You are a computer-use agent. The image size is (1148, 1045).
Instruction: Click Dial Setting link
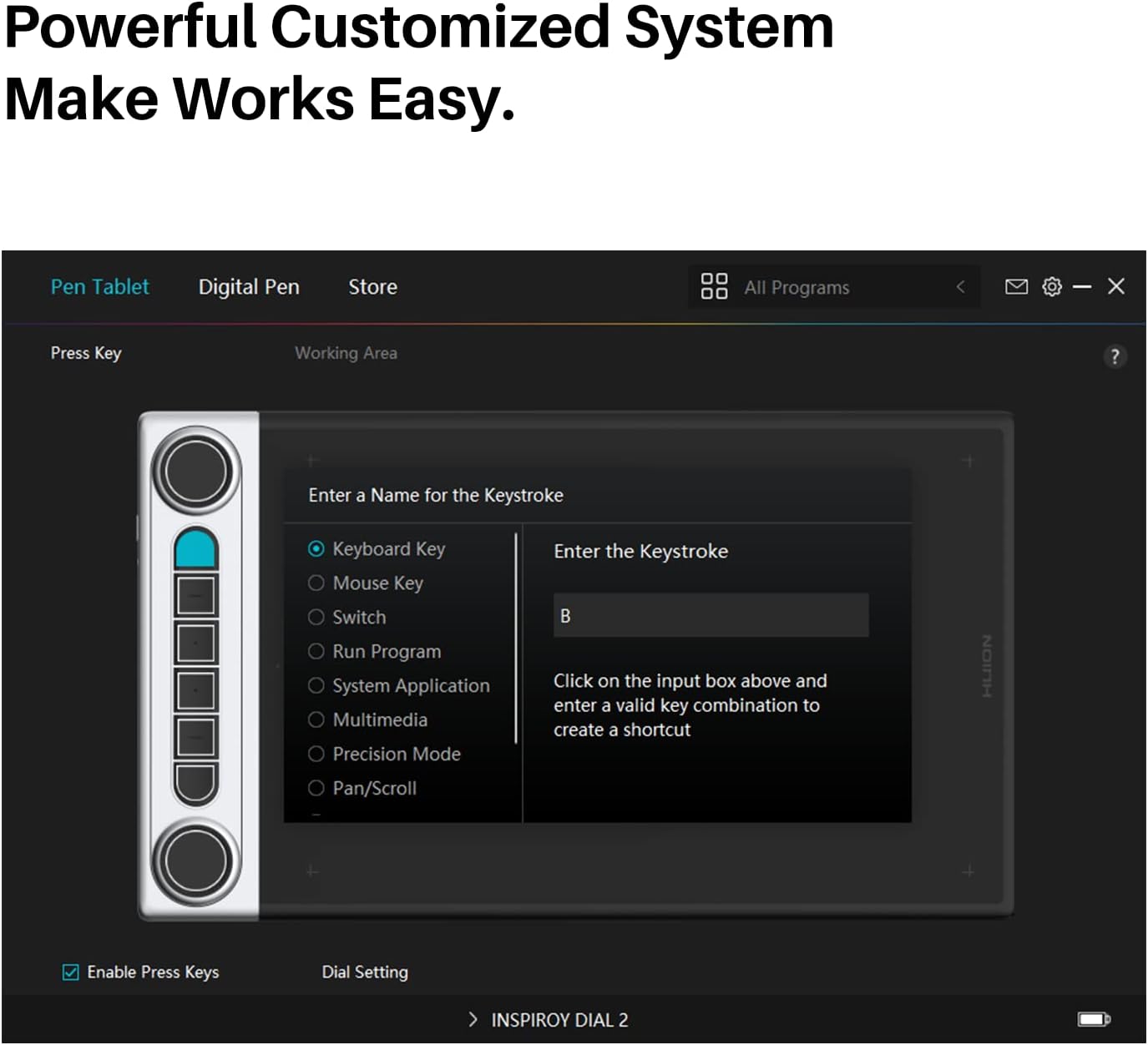tap(365, 972)
